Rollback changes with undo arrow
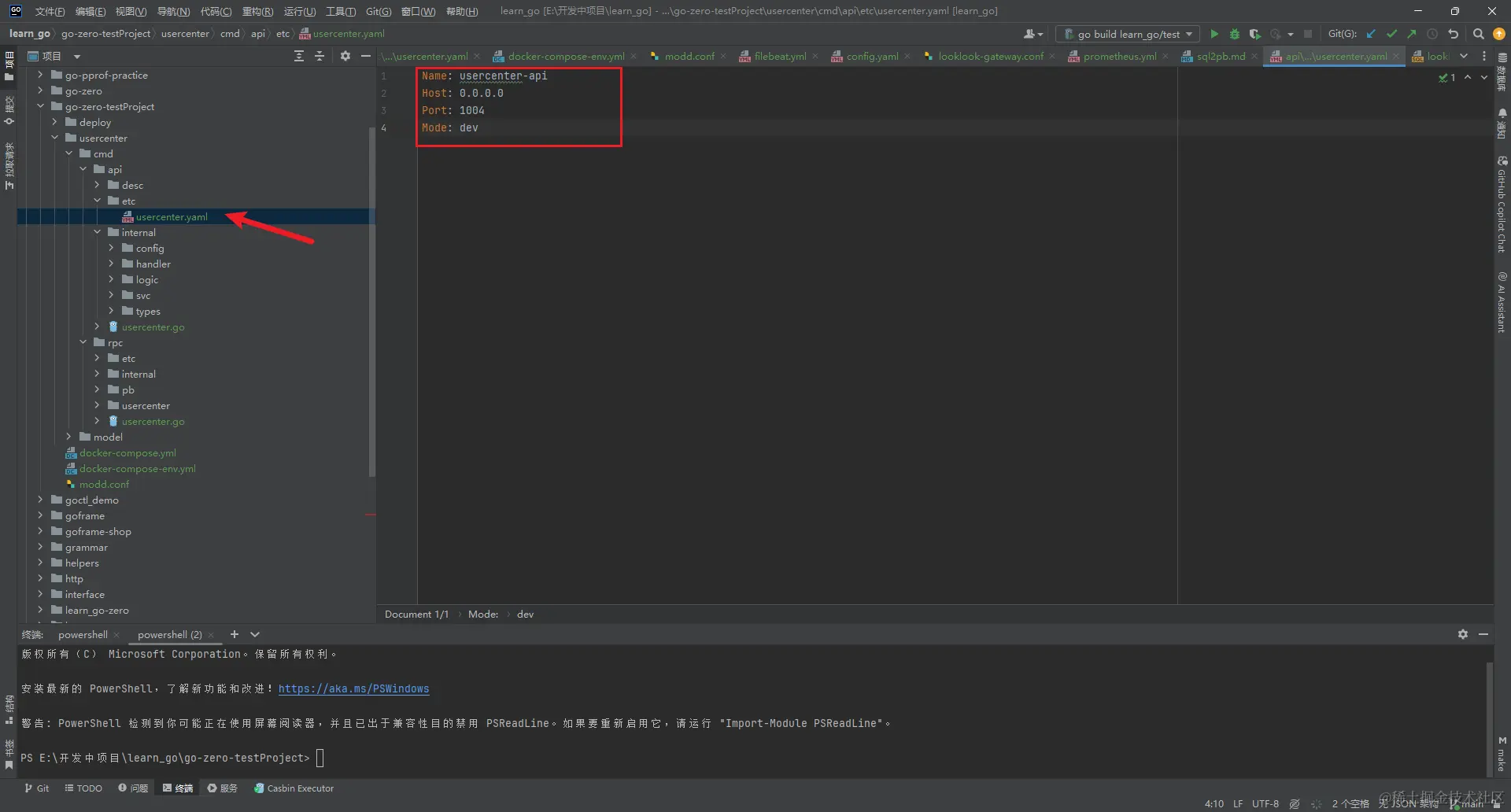Image resolution: width=1511 pixels, height=812 pixels. [x=1454, y=34]
